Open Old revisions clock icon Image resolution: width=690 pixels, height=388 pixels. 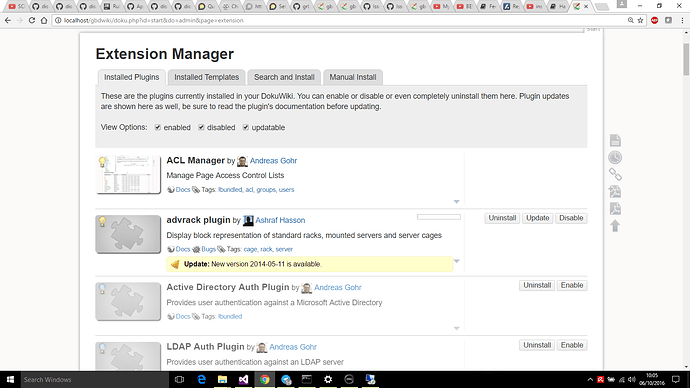[615, 157]
